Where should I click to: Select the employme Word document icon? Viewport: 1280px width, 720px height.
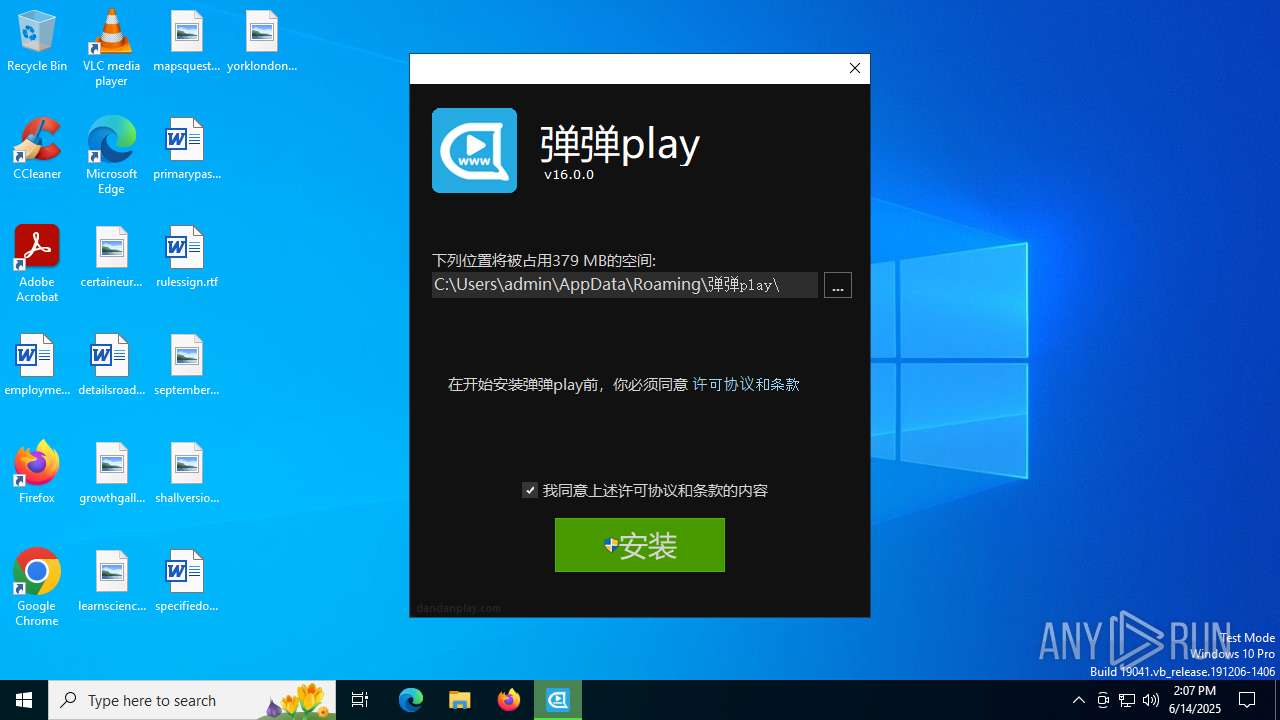pyautogui.click(x=37, y=365)
